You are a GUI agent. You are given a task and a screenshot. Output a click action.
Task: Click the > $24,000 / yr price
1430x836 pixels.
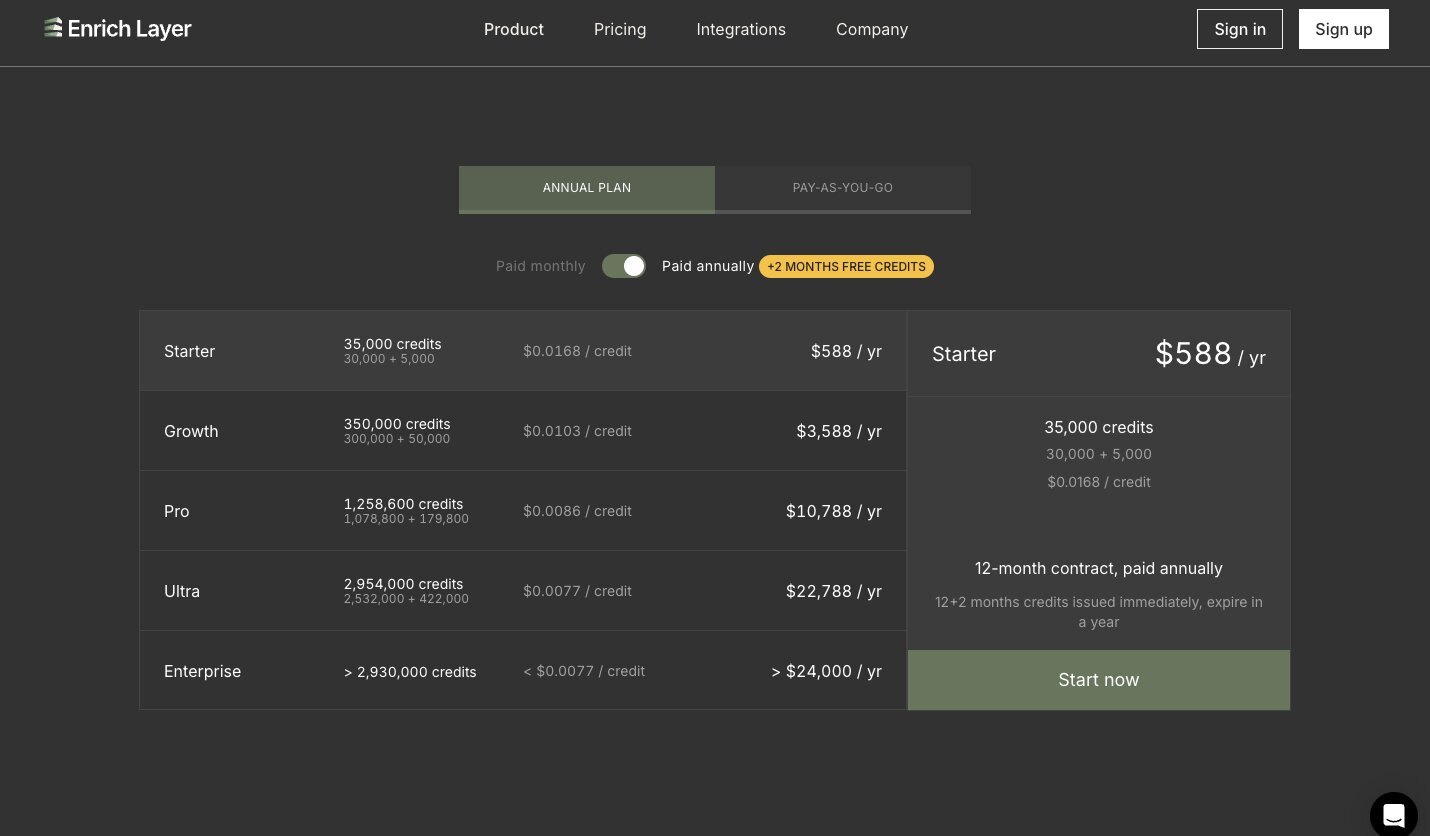(x=826, y=671)
